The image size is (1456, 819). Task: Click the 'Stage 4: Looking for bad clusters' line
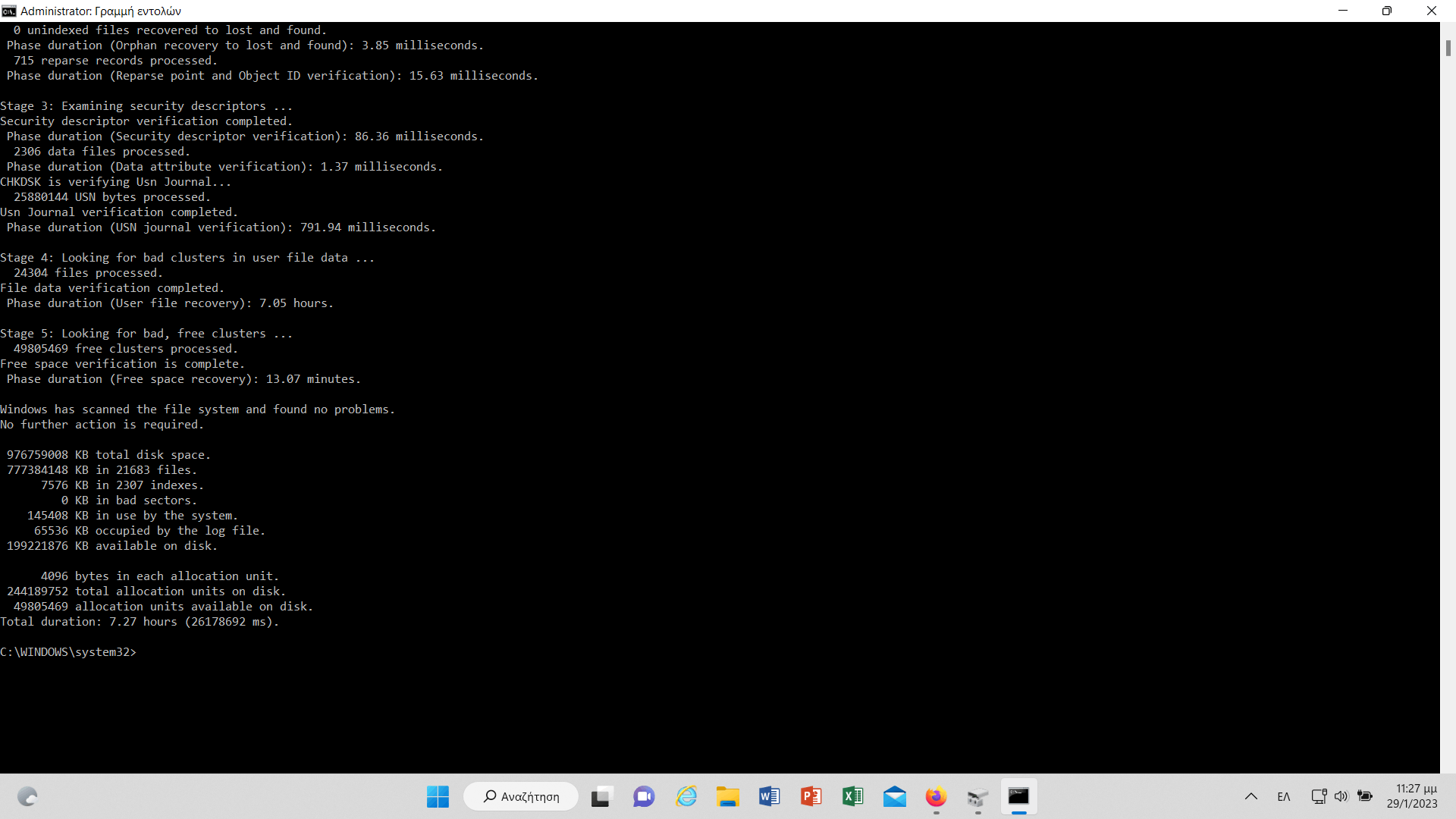(x=187, y=258)
